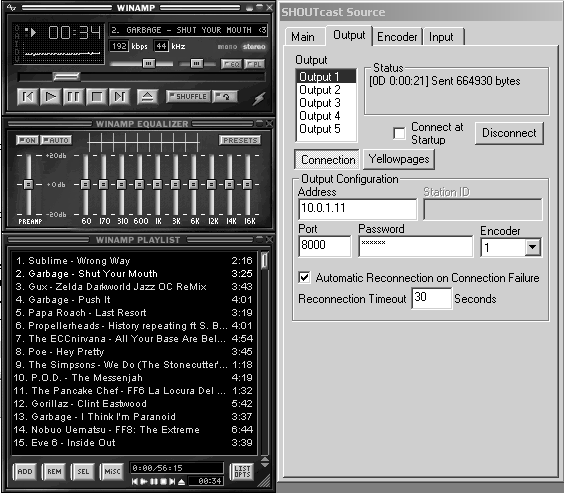Click the playlist mini eject button
The width and height of the screenshot is (564, 493).
coord(182,481)
